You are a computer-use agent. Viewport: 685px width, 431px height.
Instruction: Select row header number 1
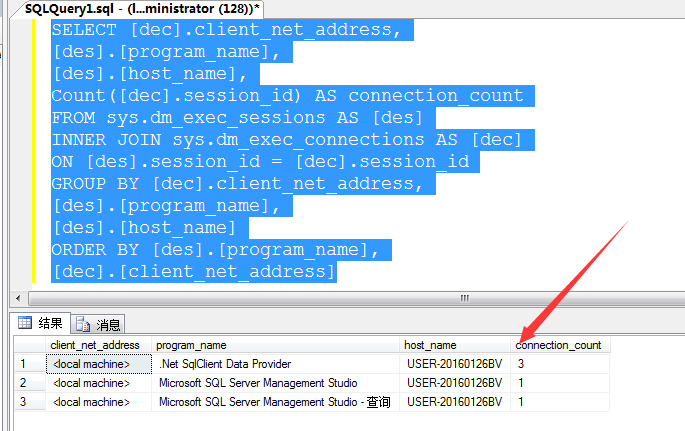30,364
